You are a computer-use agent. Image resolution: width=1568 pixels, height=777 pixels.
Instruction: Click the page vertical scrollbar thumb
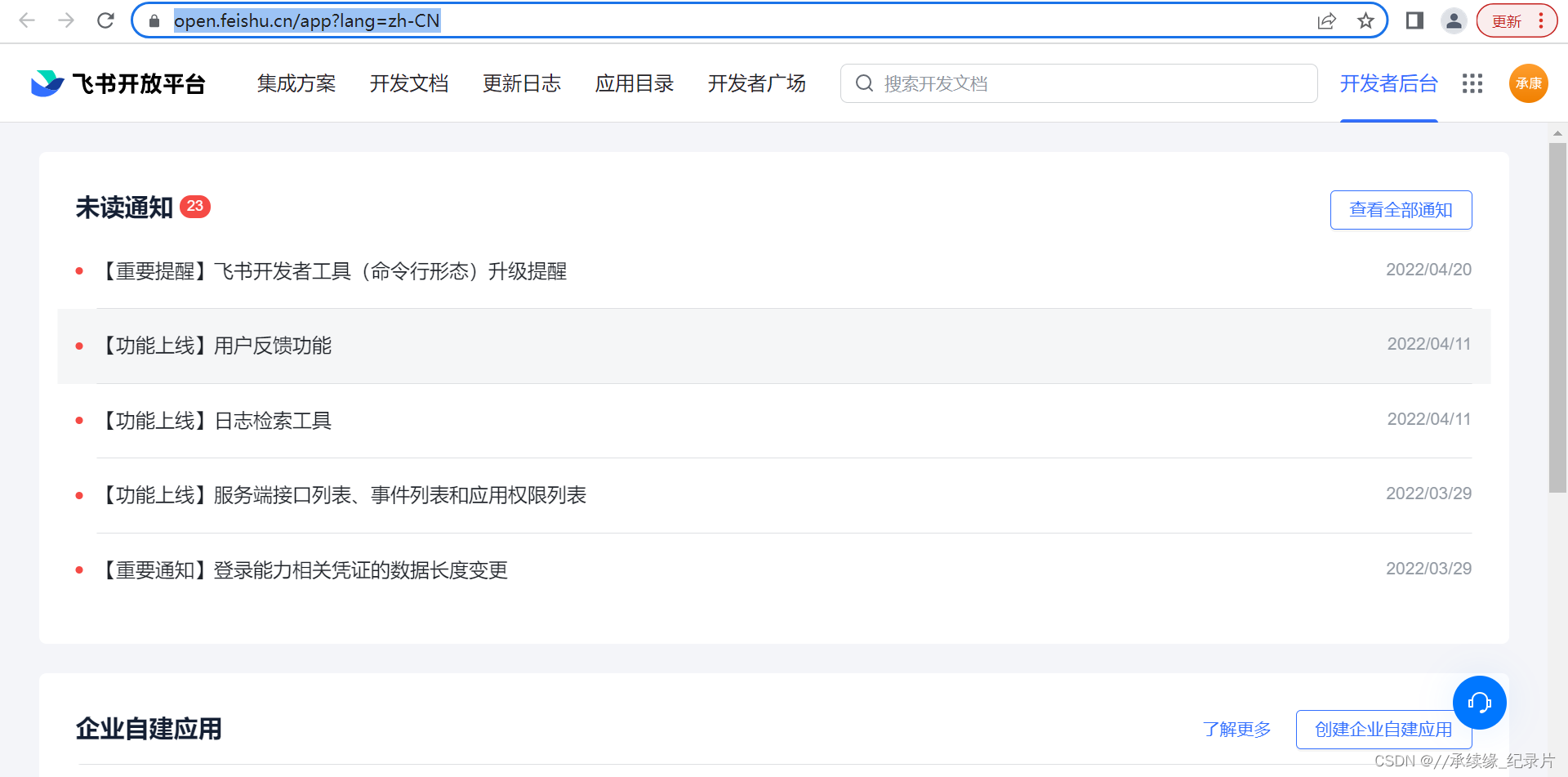pos(1558,318)
